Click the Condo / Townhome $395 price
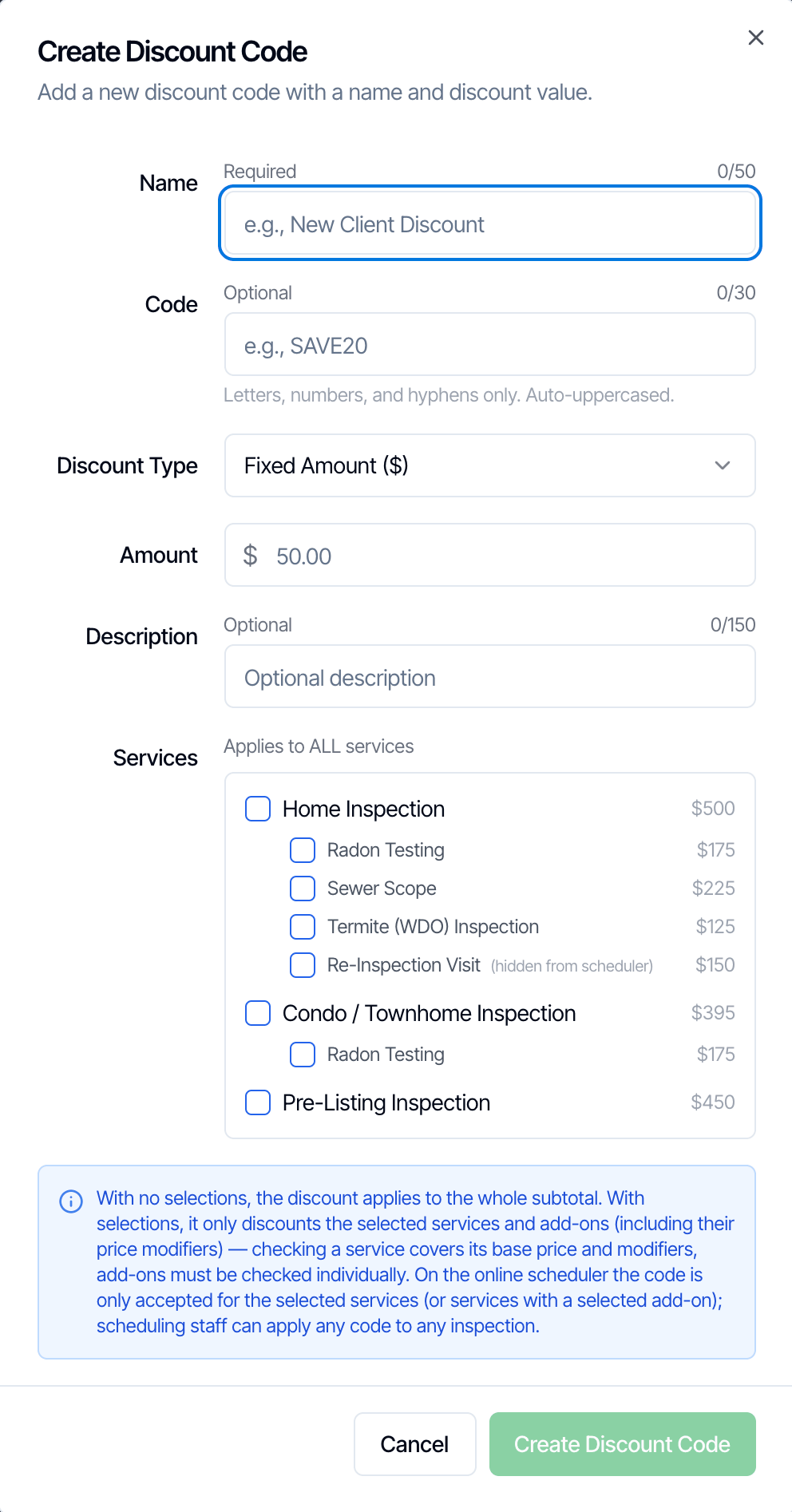This screenshot has width=792, height=1512. click(x=713, y=1012)
